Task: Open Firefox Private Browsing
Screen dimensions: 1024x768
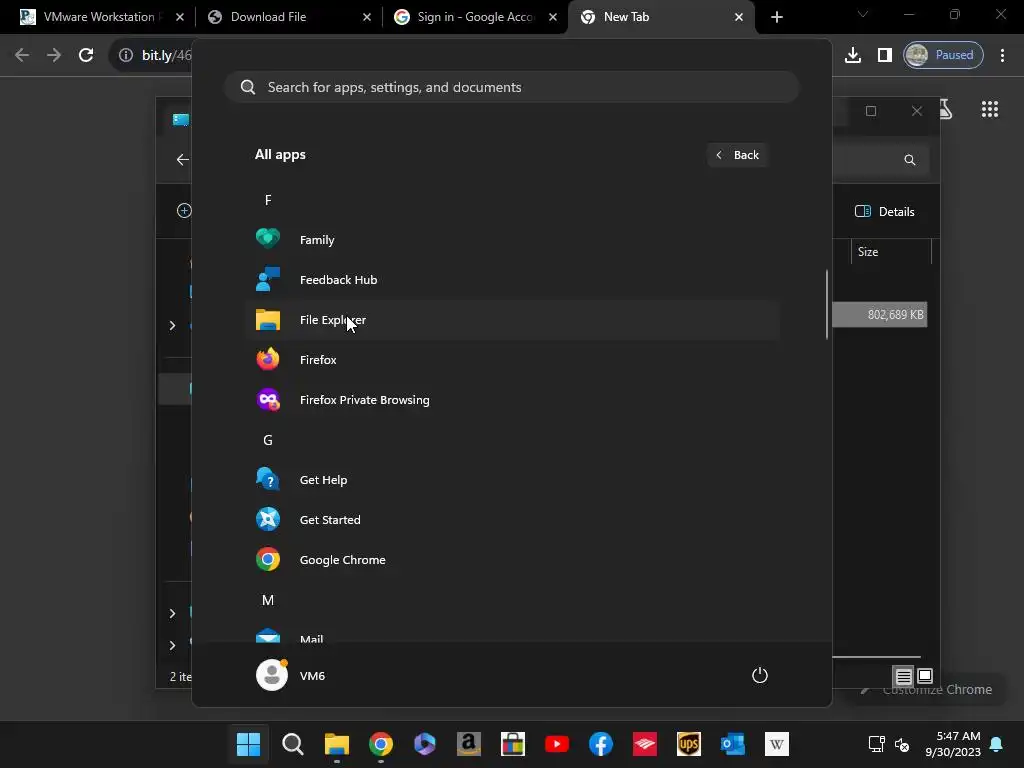Action: [x=512, y=400]
